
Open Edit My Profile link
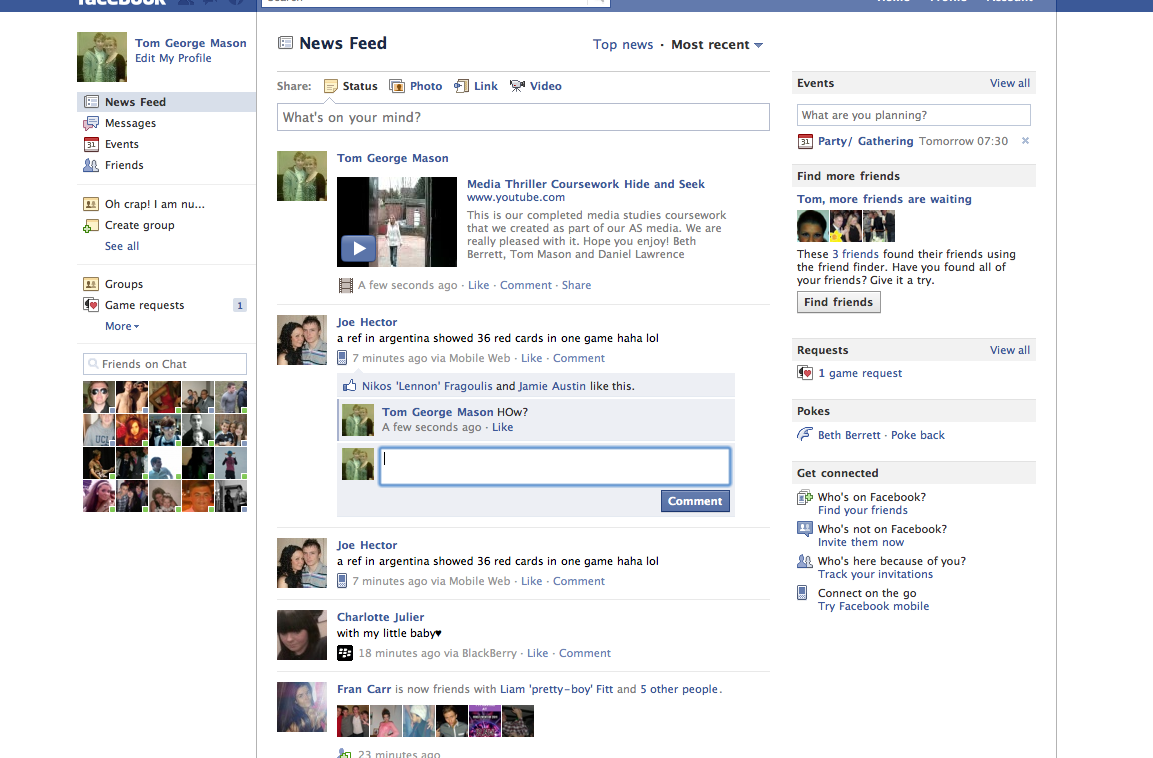click(x=173, y=58)
